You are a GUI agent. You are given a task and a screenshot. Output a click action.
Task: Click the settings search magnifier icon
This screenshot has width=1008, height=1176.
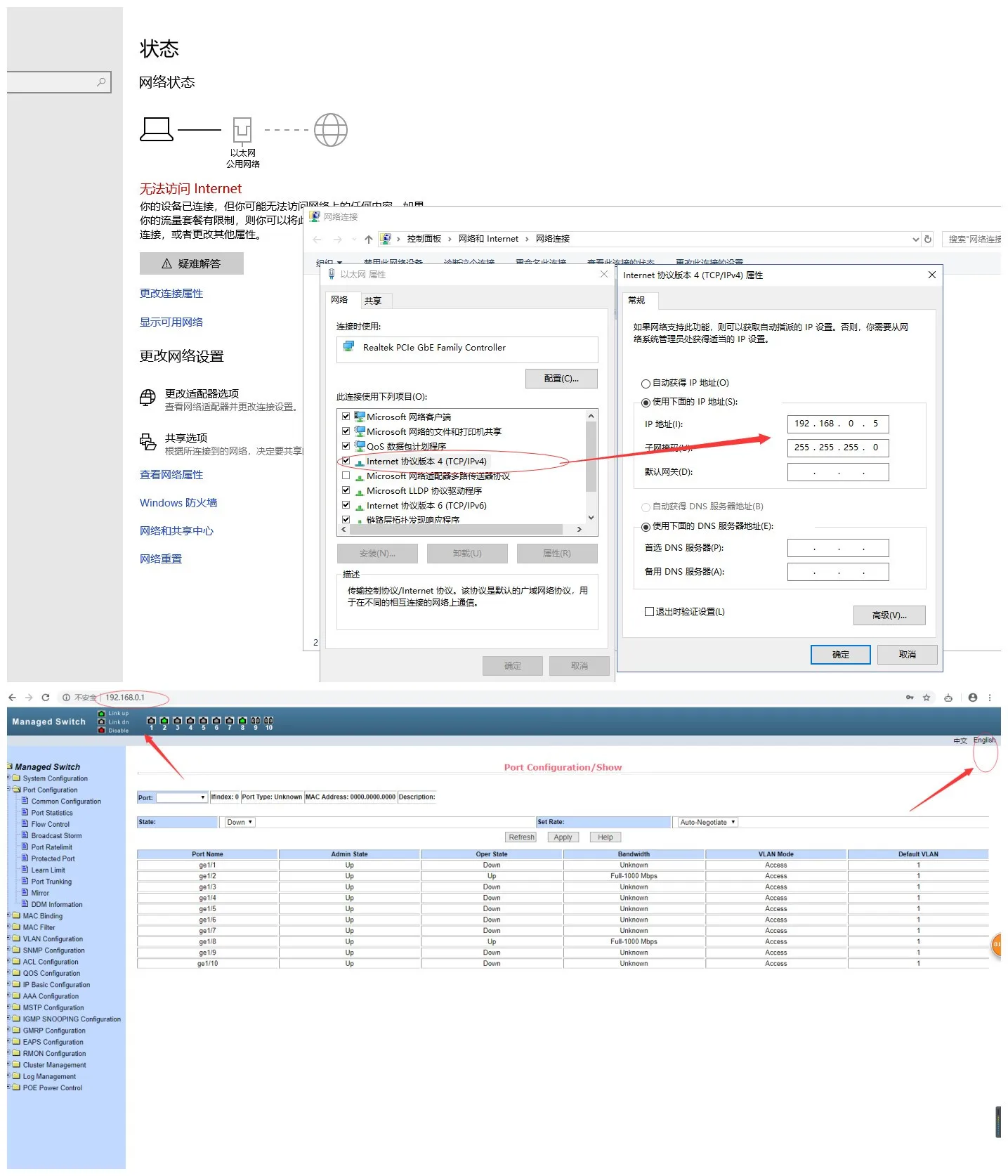coord(101,82)
